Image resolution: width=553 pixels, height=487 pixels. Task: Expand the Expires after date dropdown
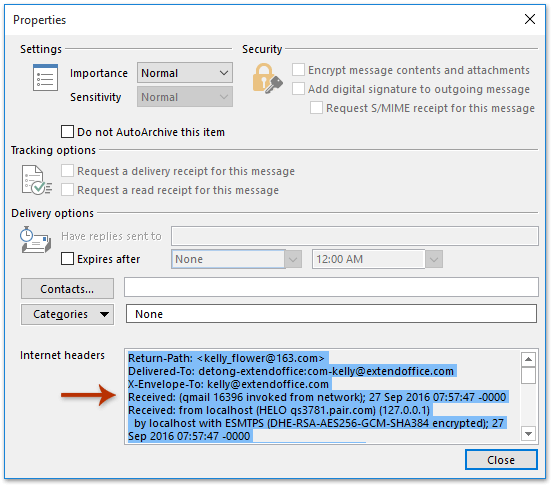click(293, 259)
